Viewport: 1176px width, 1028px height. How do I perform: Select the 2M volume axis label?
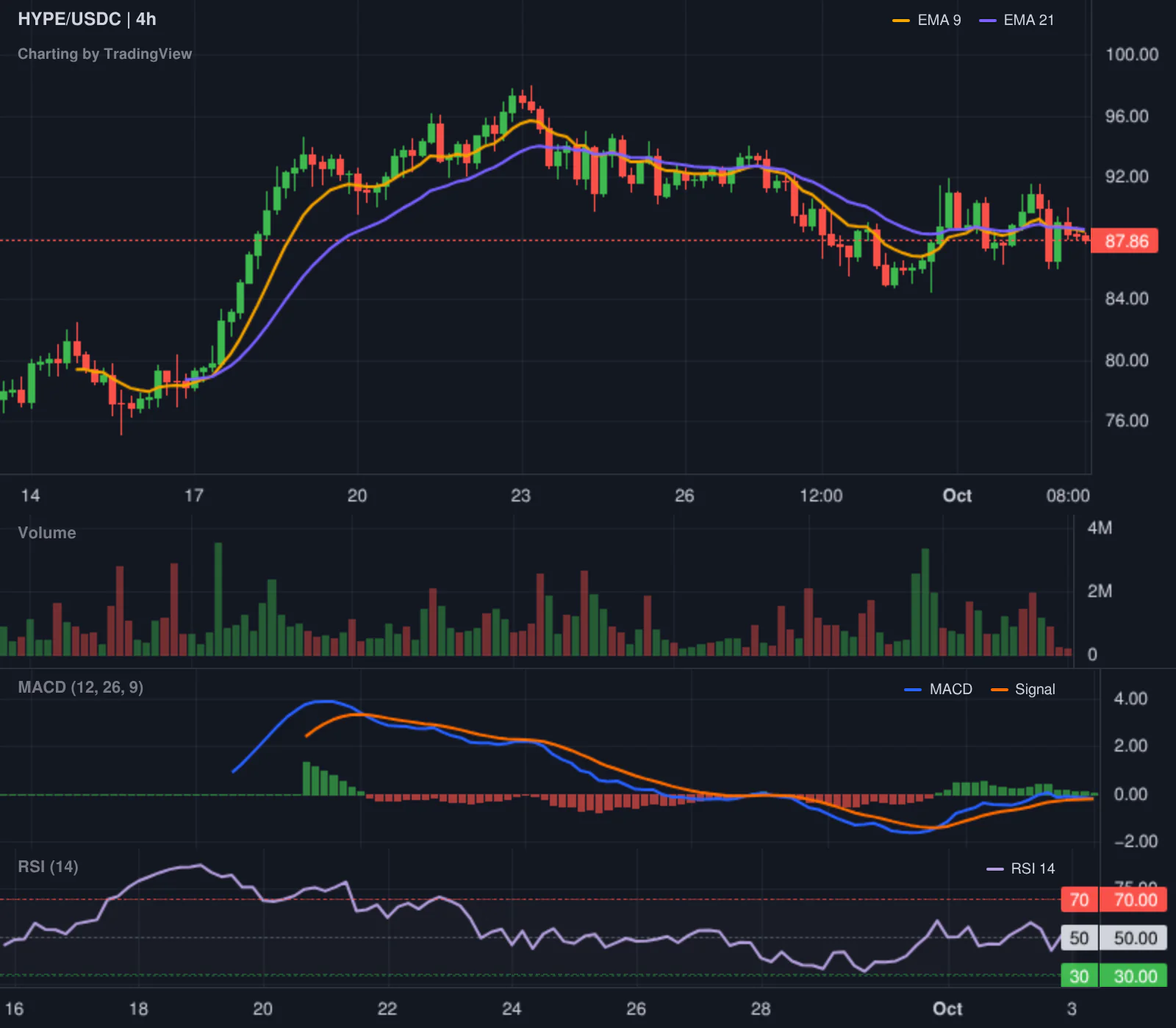1100,591
